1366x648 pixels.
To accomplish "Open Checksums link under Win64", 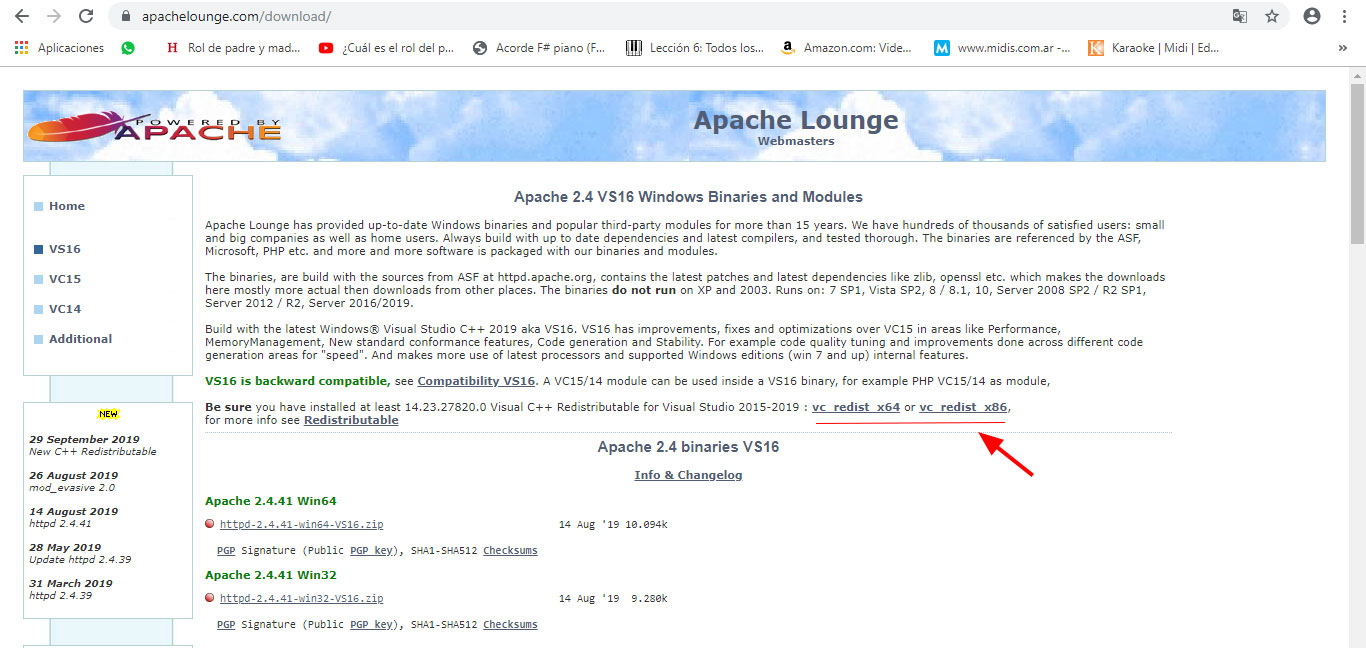I will [x=510, y=550].
